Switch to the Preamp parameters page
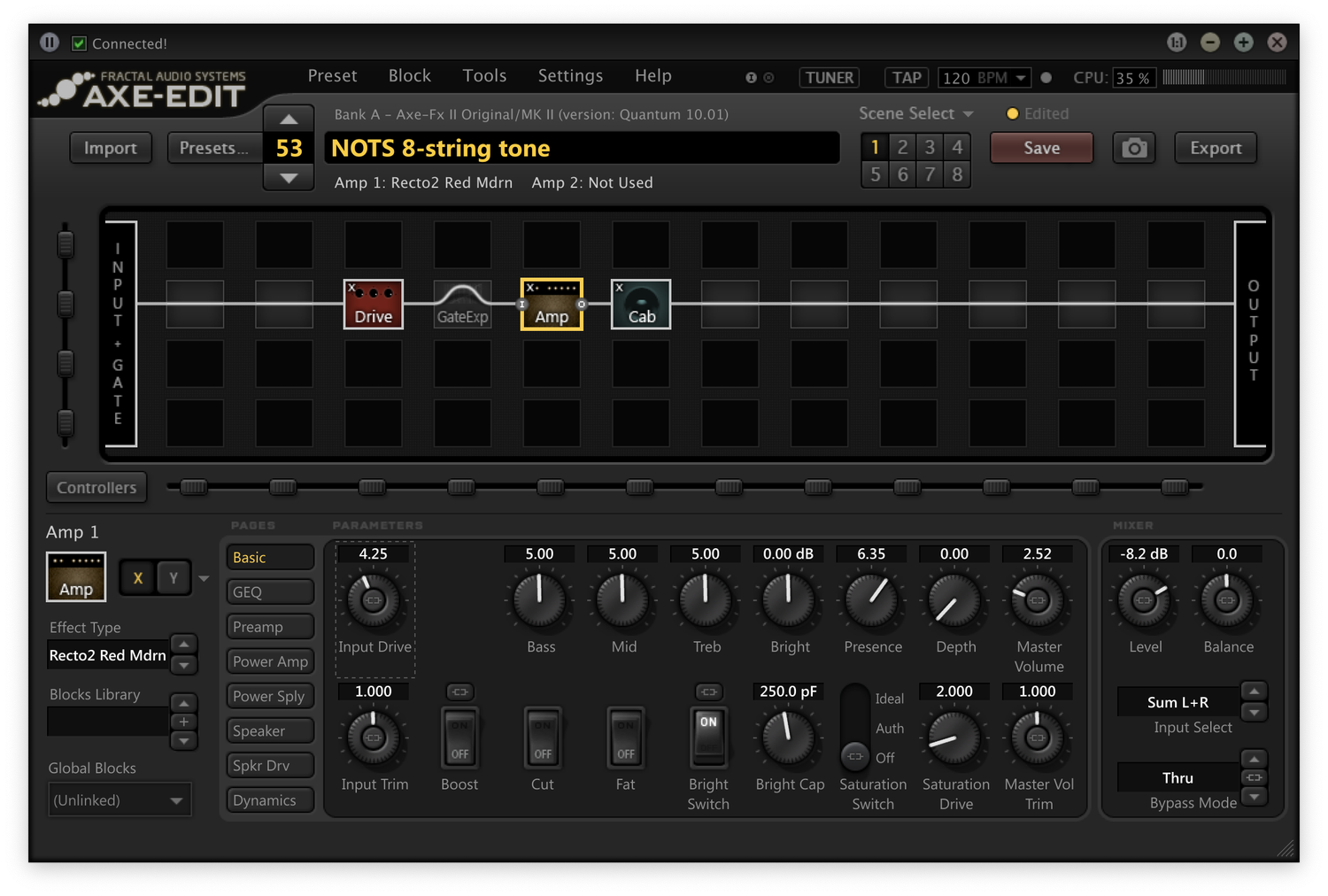Viewport: 1328px width, 896px height. pos(269,626)
